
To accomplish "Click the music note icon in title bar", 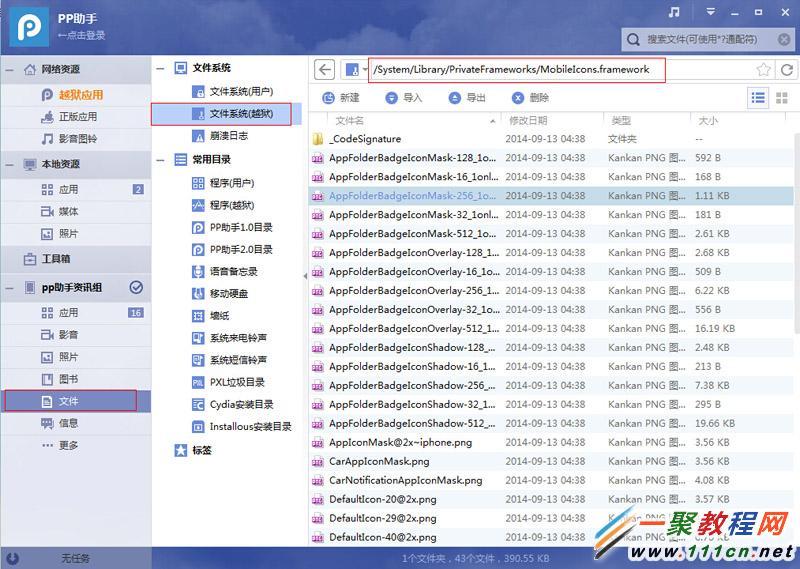I will (x=674, y=12).
